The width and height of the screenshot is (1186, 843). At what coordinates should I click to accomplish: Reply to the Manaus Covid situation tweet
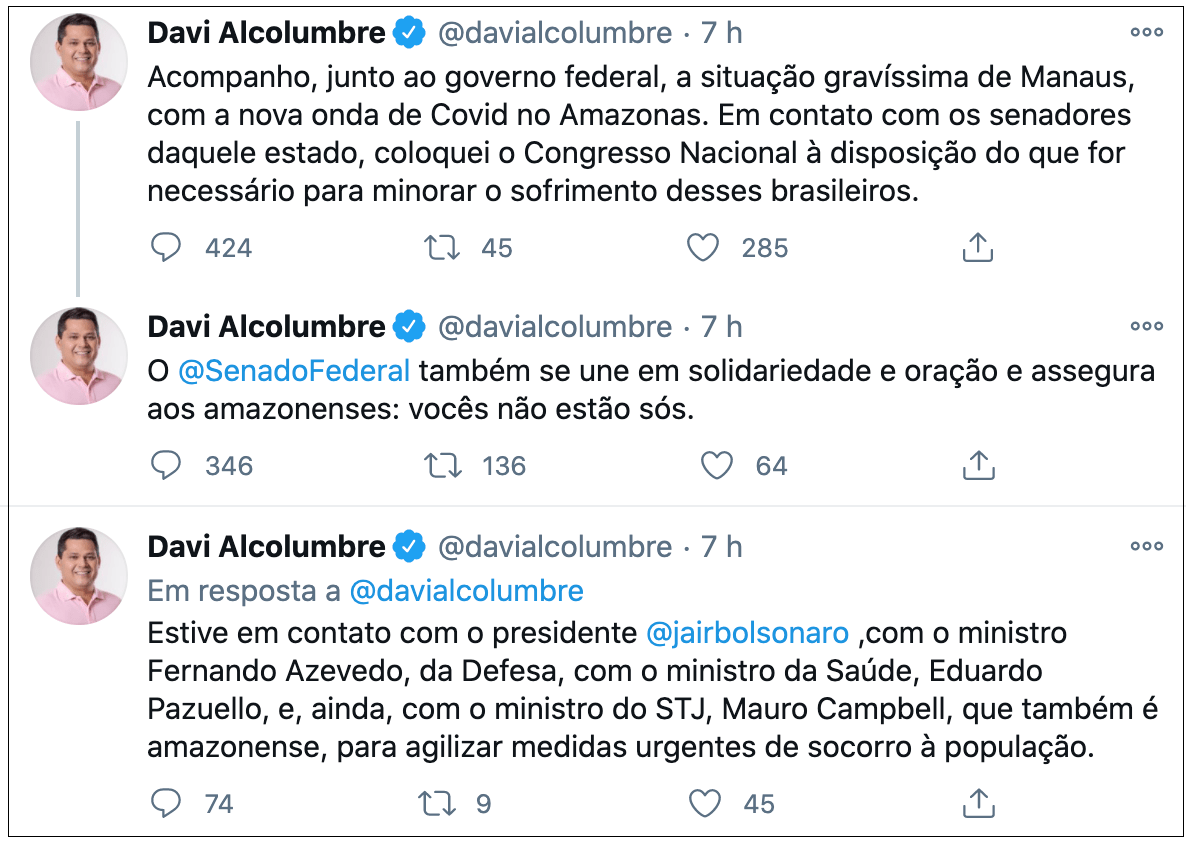[166, 247]
